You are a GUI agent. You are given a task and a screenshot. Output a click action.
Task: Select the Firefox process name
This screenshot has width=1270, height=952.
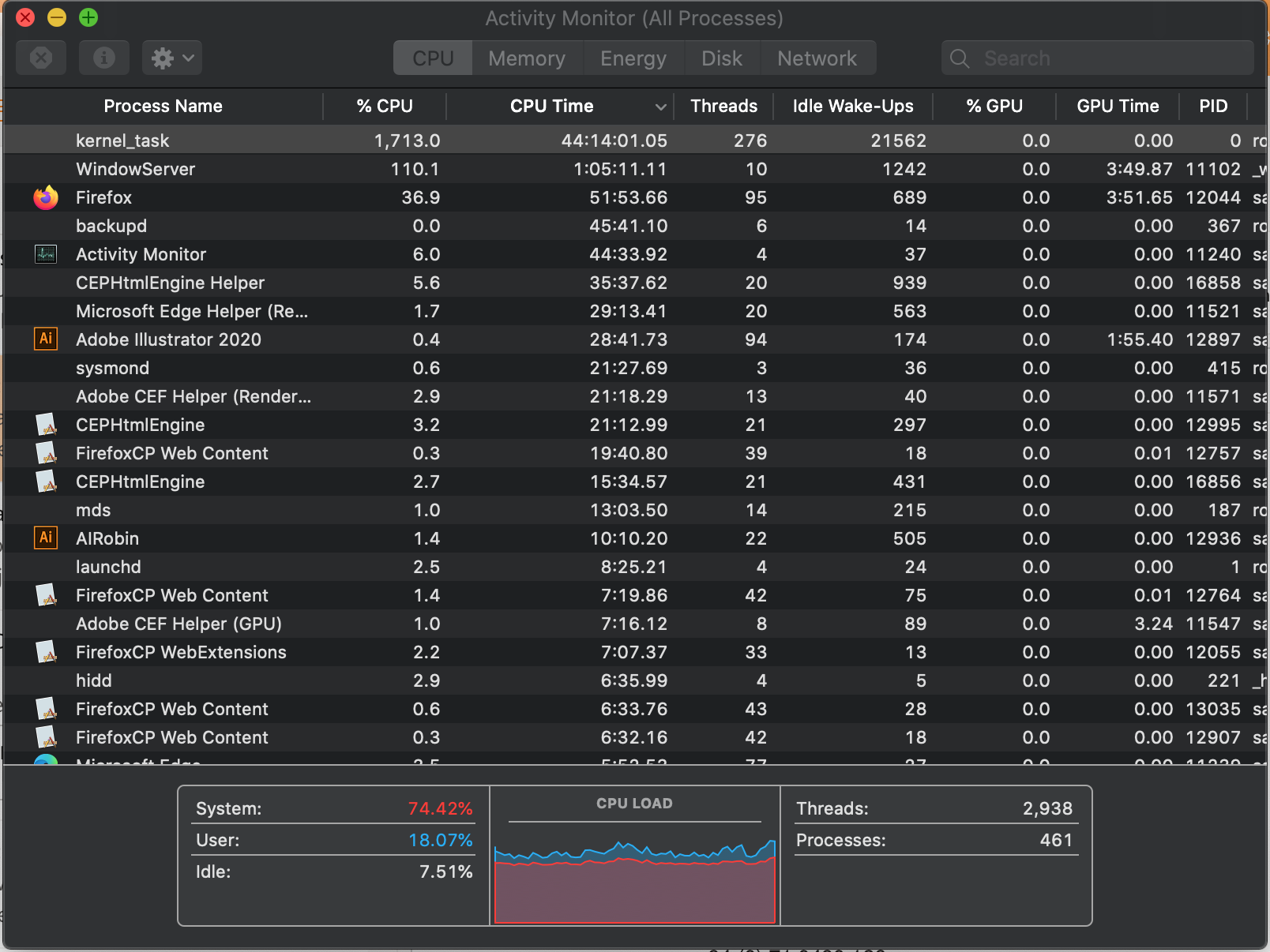(x=103, y=197)
